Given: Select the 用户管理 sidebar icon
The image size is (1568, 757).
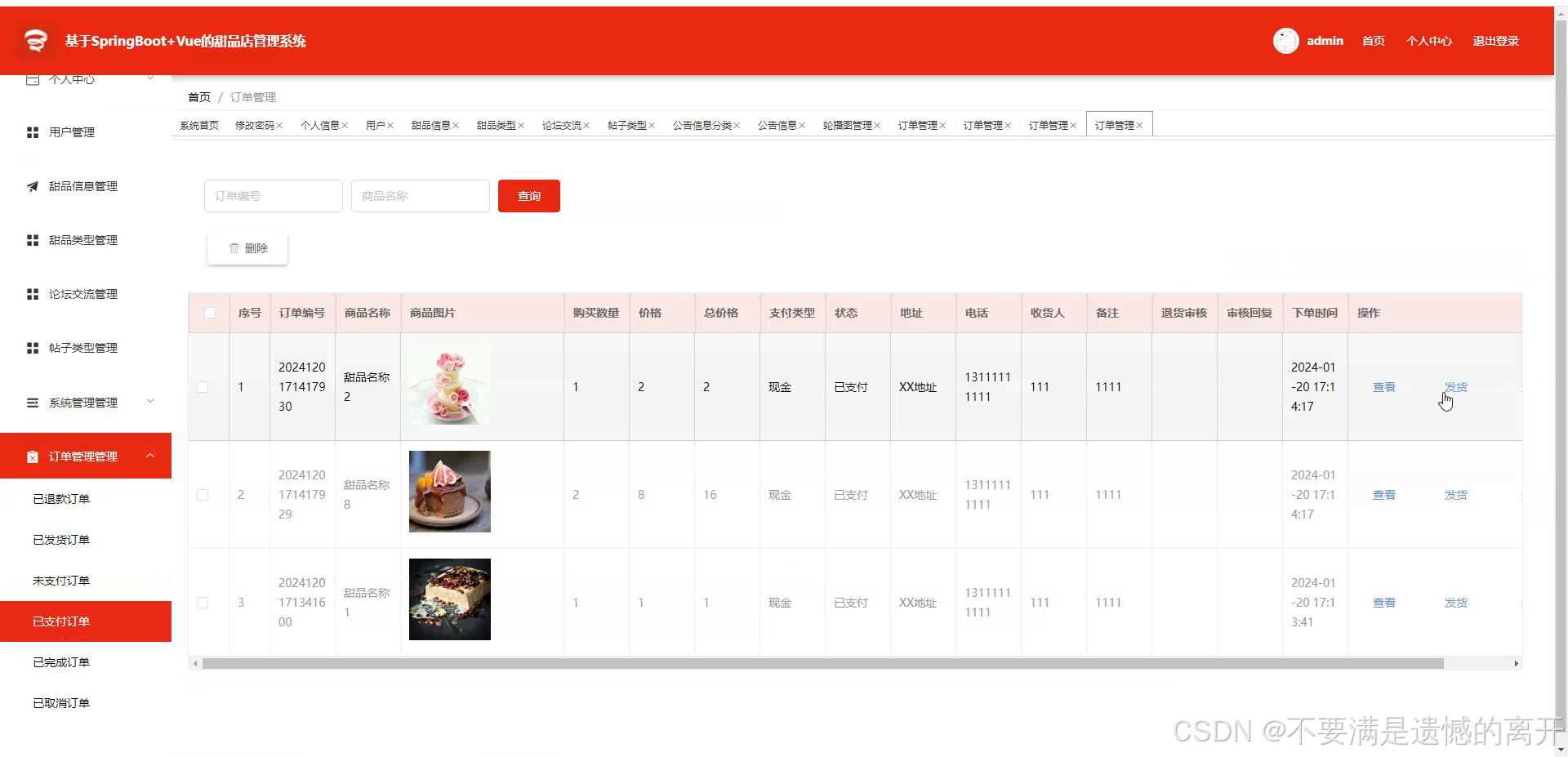Looking at the screenshot, I should tap(33, 131).
